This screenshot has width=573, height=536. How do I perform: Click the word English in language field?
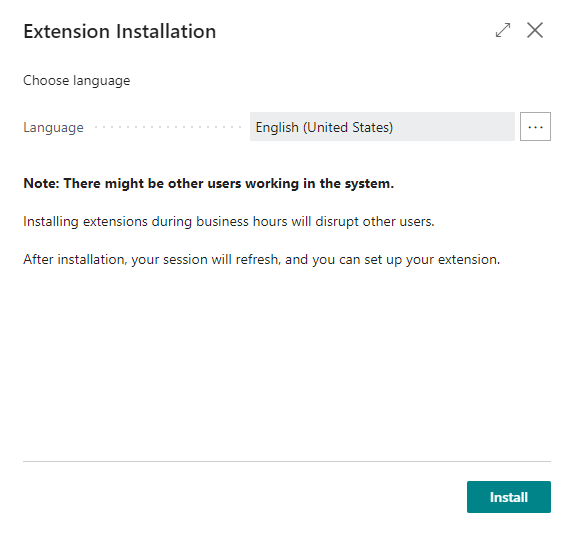[277, 127]
